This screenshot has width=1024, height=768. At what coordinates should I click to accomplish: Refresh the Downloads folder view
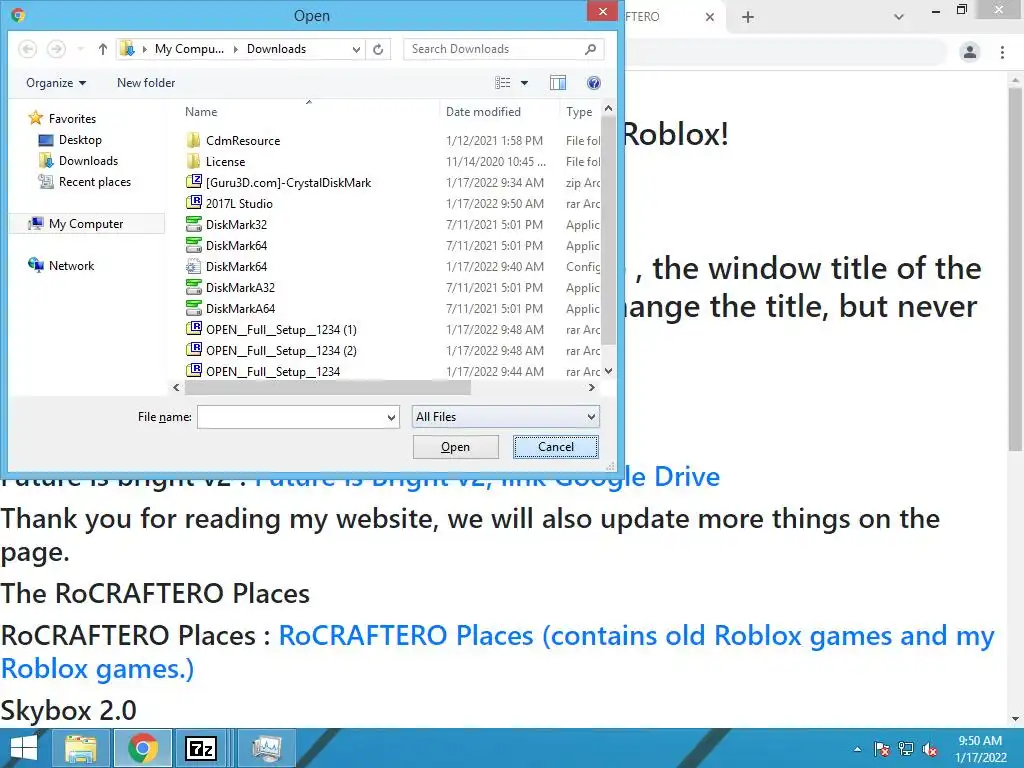[378, 49]
